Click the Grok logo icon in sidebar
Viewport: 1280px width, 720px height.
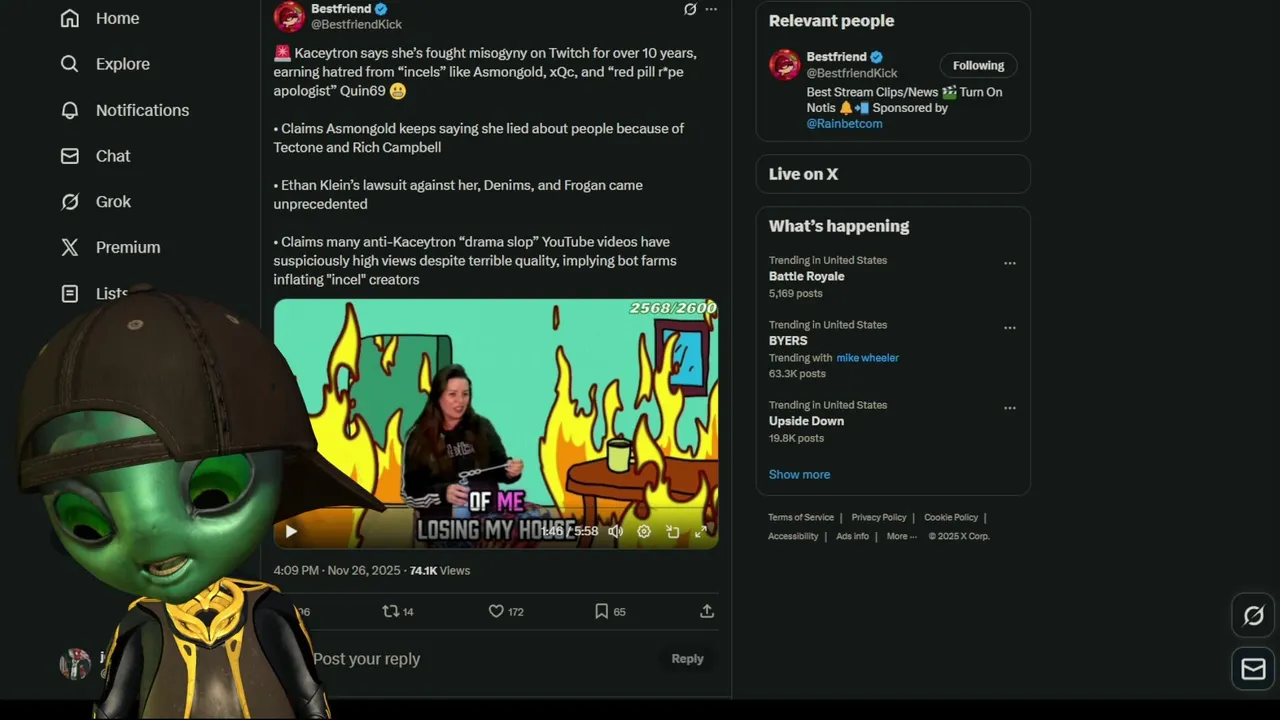pyautogui.click(x=70, y=202)
